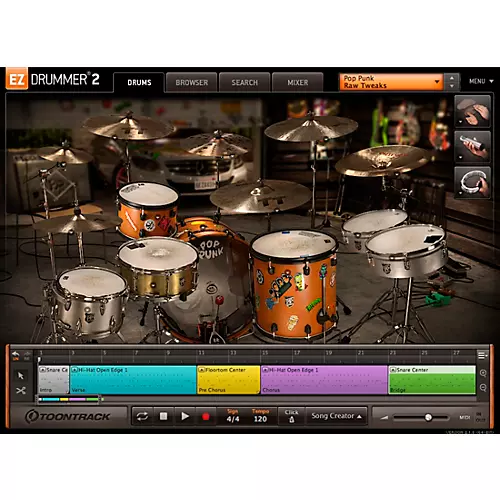Viewport: 500px width, 500px height.
Task: Click the Tempo 120 field
Action: (x=260, y=416)
